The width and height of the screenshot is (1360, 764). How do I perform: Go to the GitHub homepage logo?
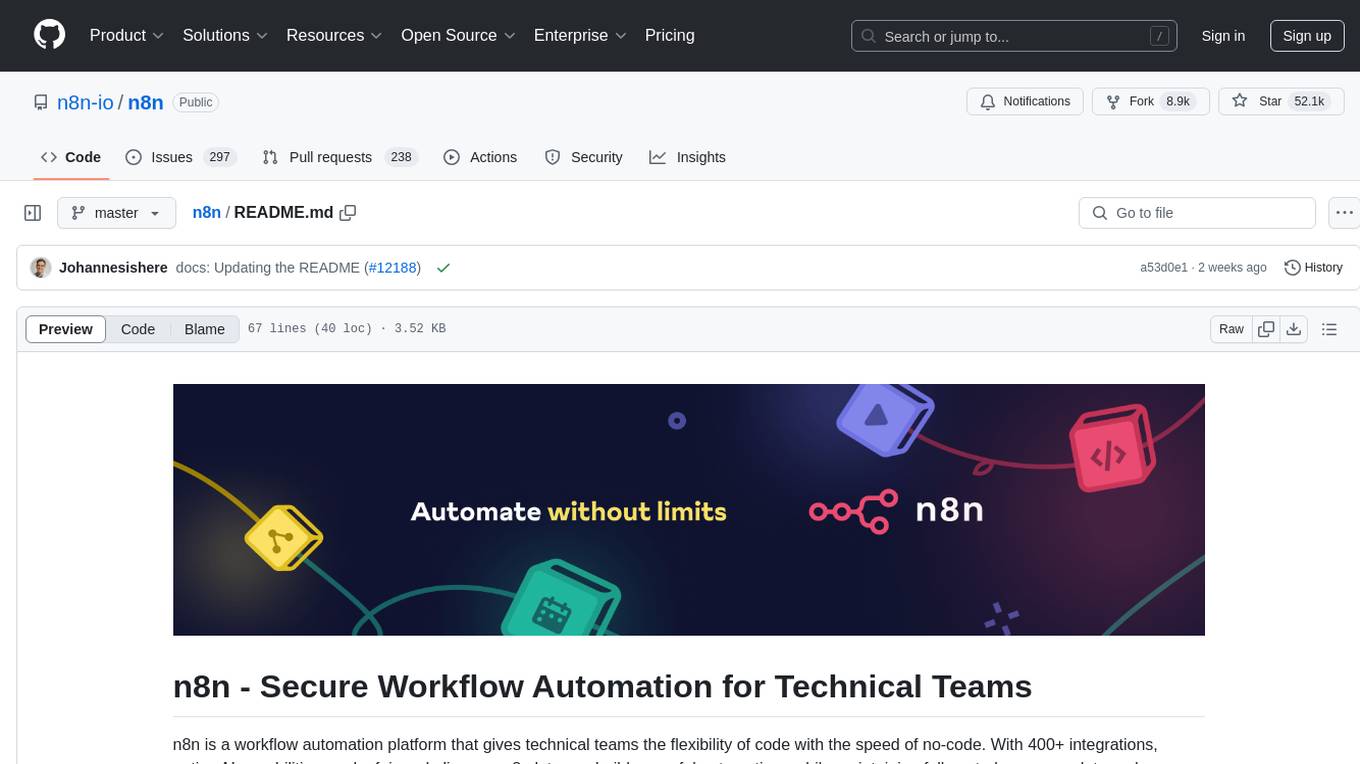pos(50,35)
